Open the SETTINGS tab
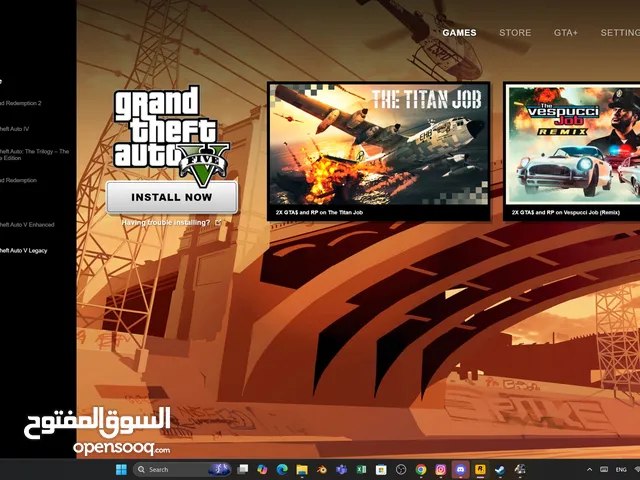The width and height of the screenshot is (640, 480). [x=620, y=33]
